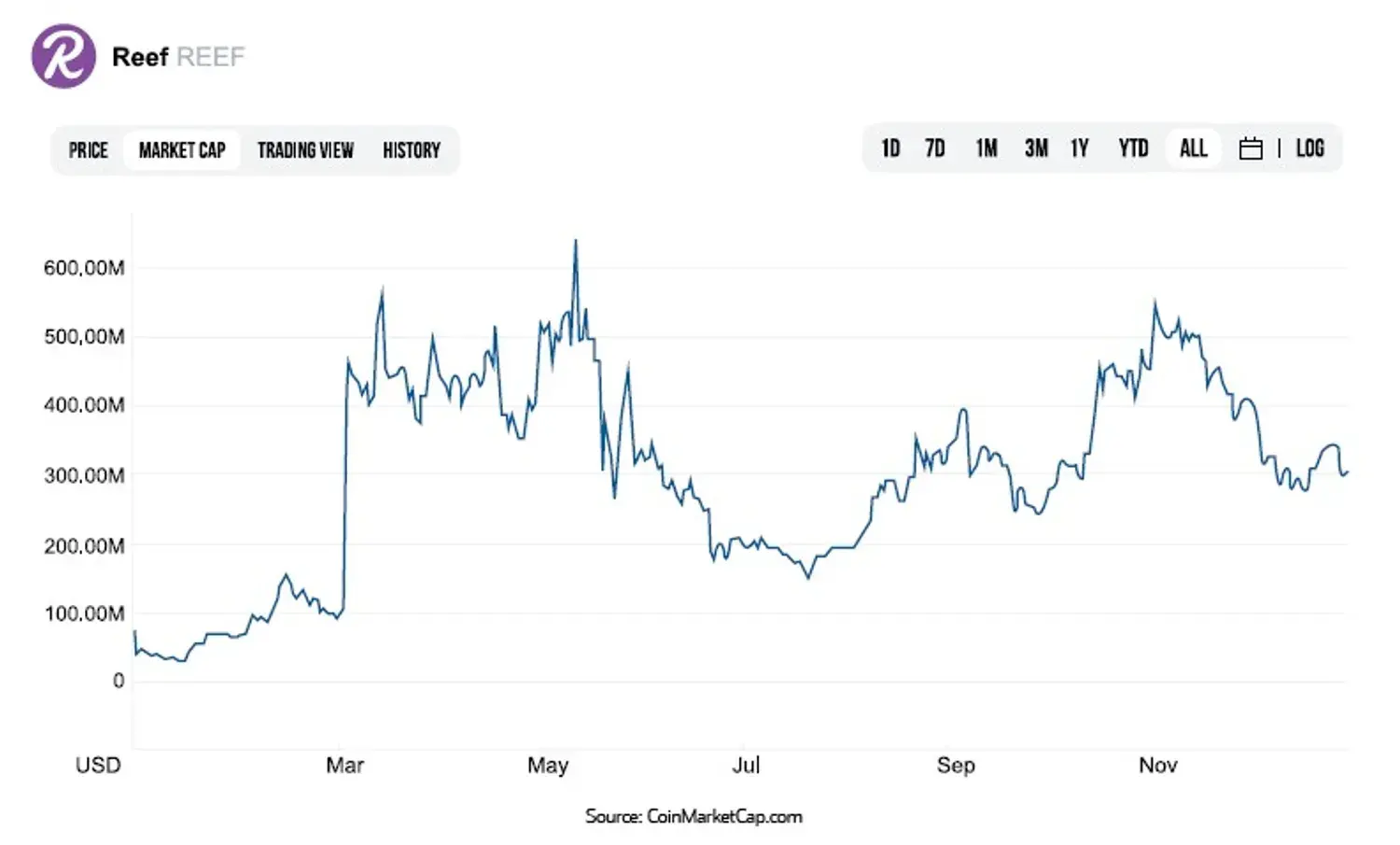Viewport: 1400px width, 845px height.
Task: Select the 1Y time range
Action: pos(1079,148)
